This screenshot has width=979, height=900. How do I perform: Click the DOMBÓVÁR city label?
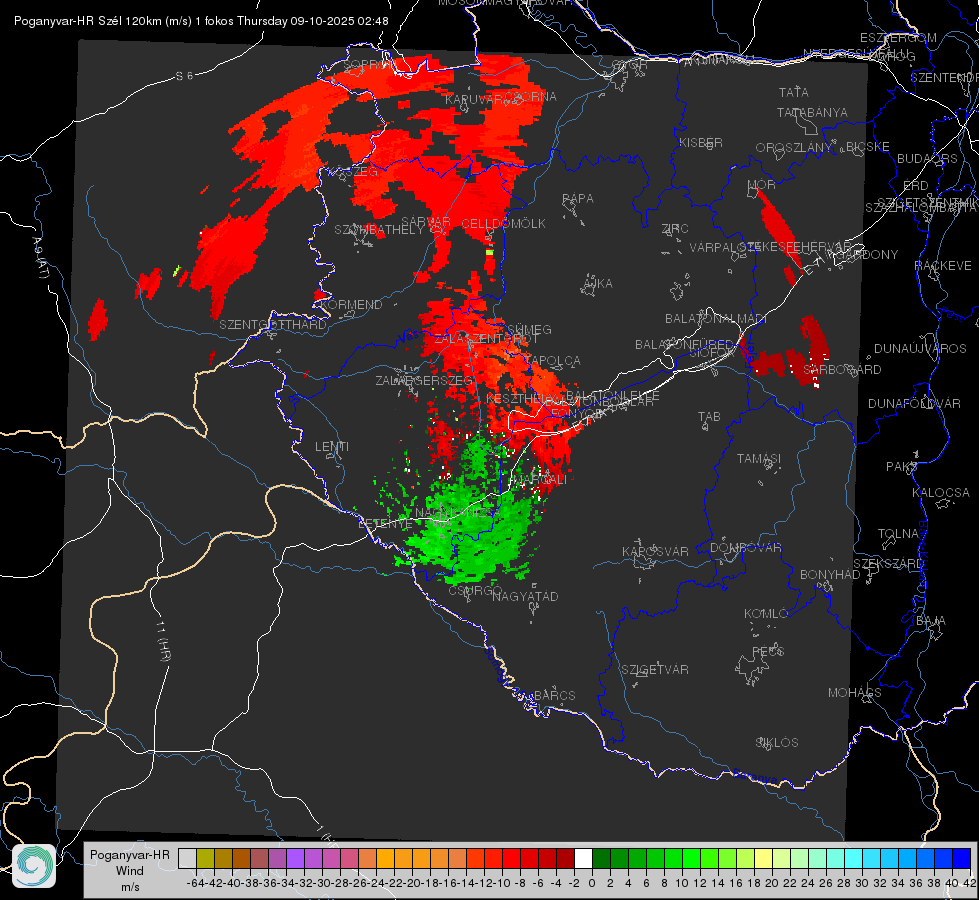(x=745, y=548)
